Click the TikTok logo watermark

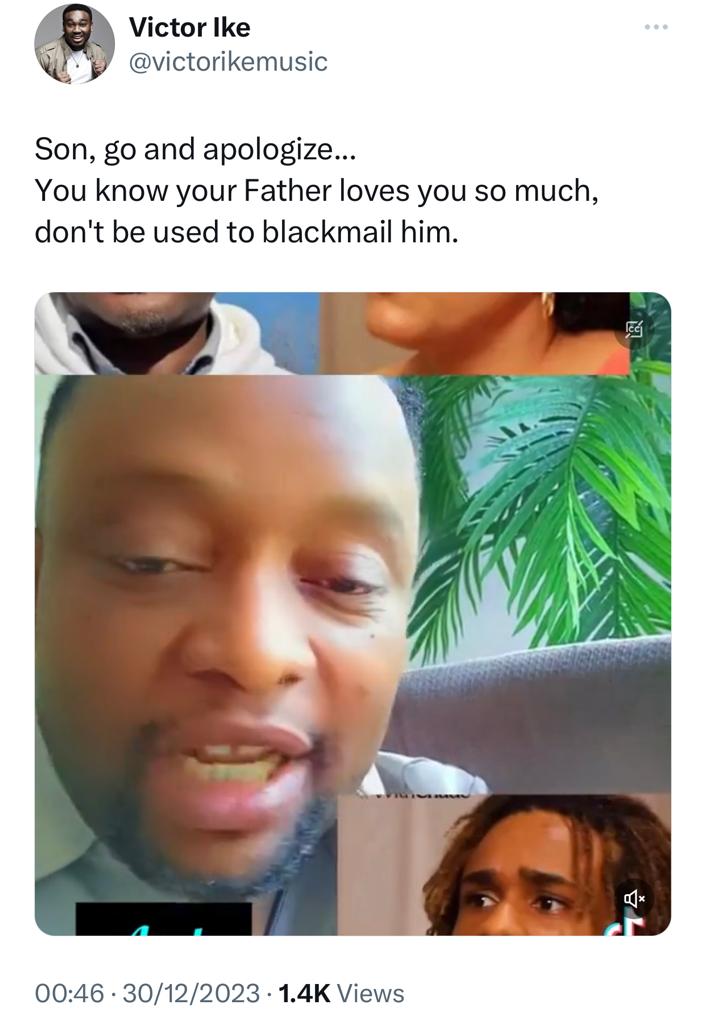pos(635,925)
